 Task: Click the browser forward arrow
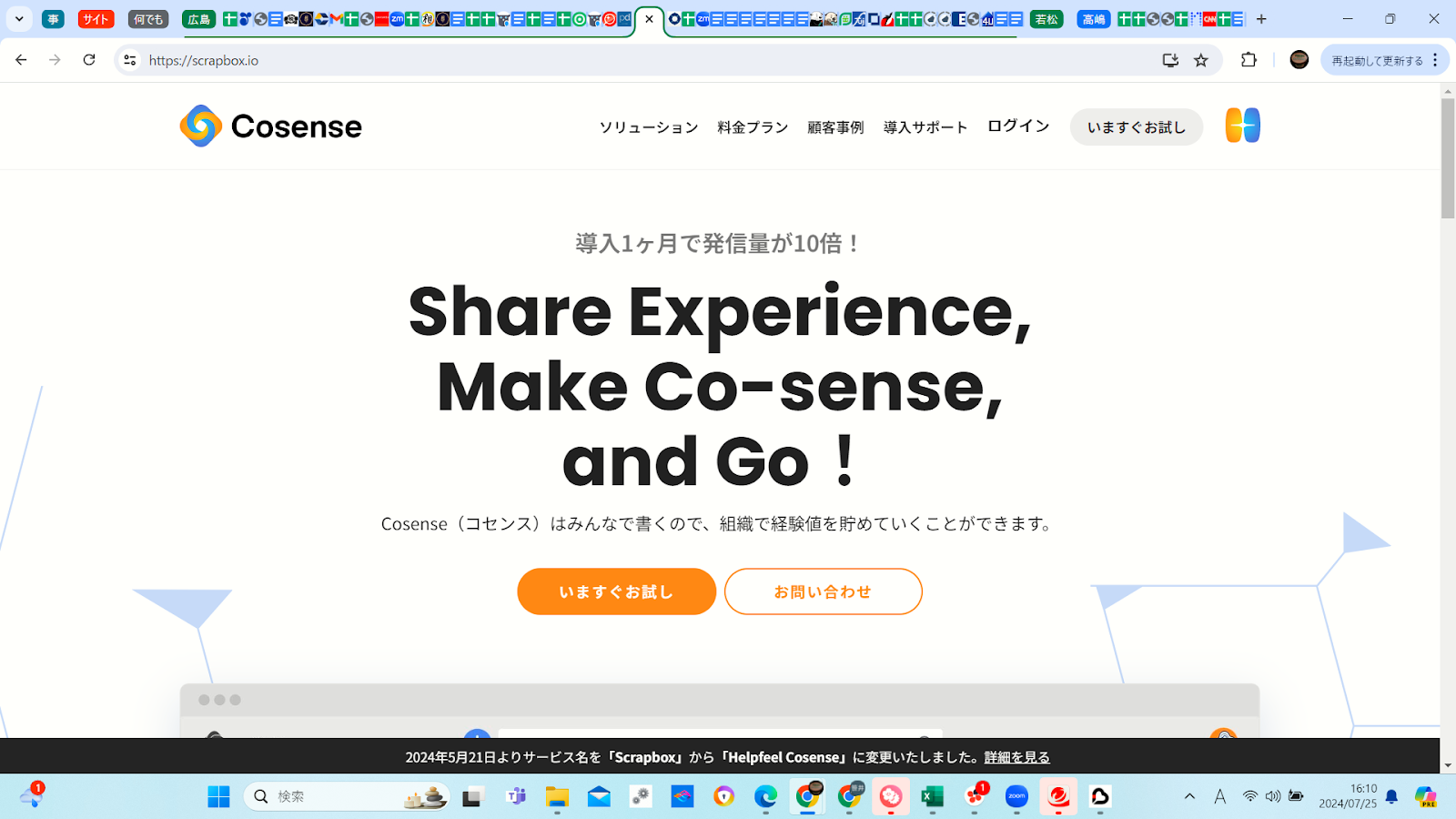click(55, 60)
